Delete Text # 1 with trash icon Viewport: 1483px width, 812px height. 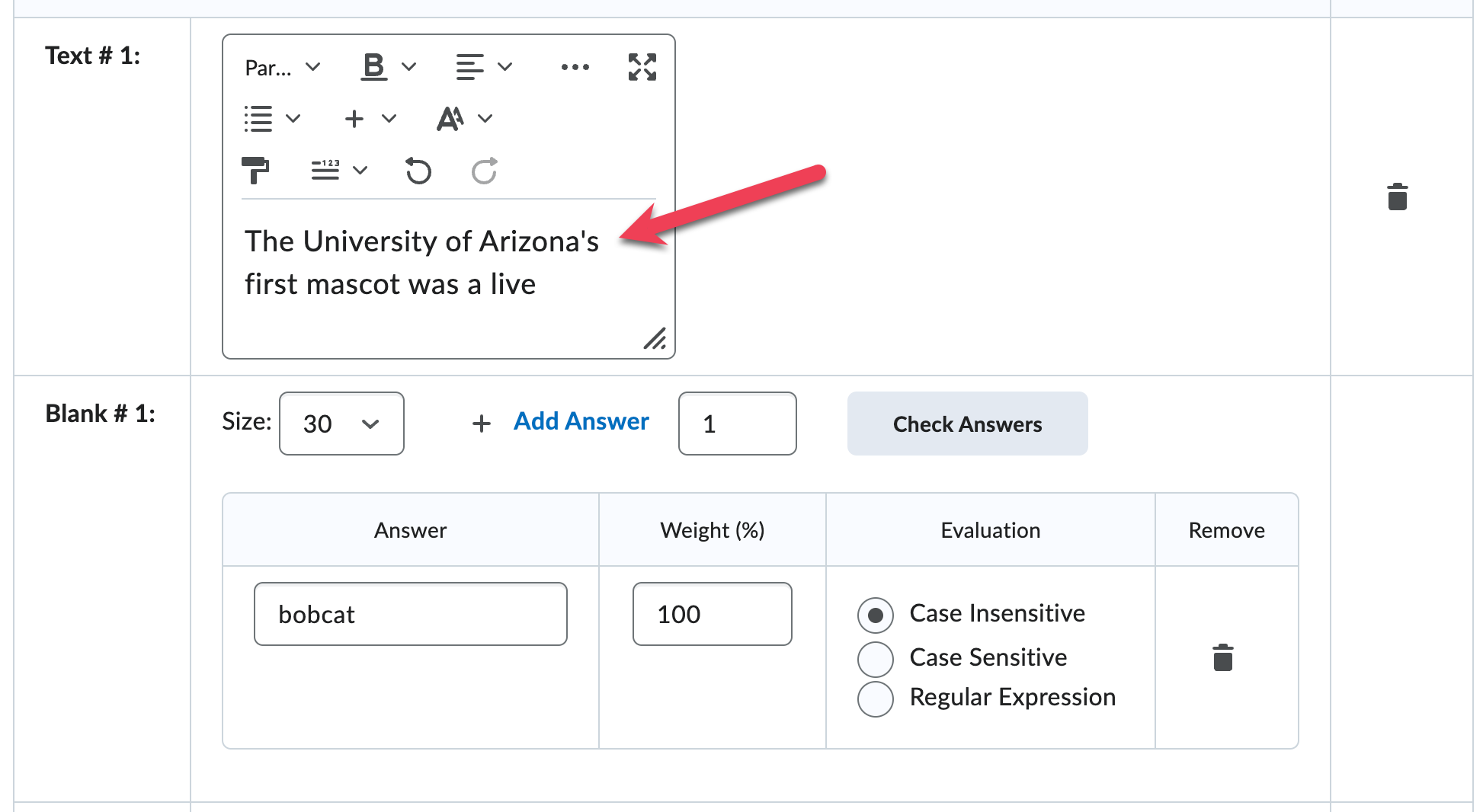point(1398,197)
